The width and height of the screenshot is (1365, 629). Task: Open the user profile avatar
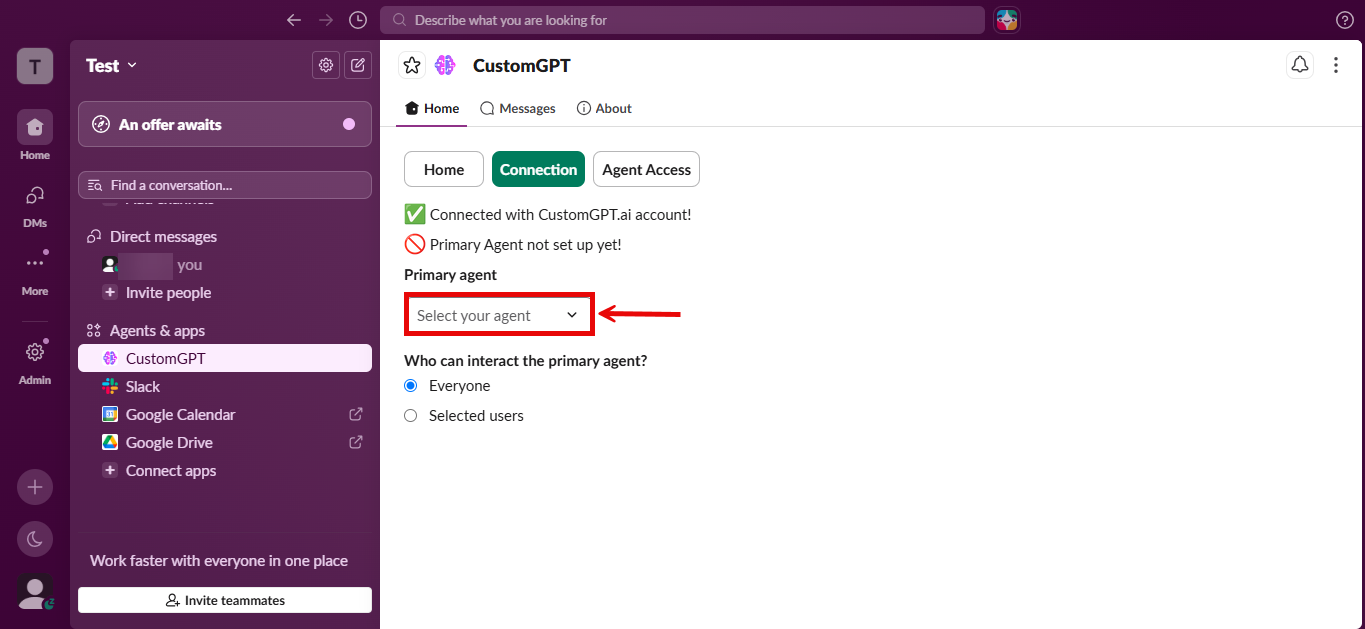(35, 592)
